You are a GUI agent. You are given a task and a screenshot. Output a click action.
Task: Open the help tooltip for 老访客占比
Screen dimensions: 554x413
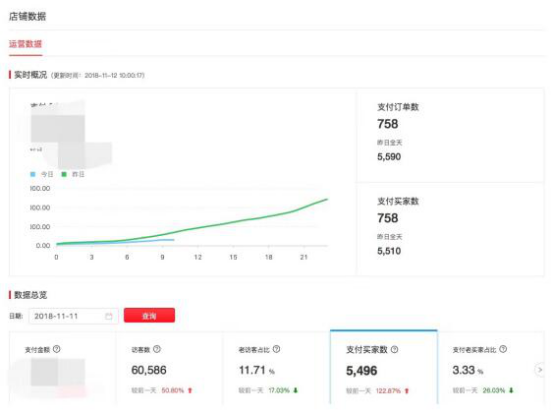click(x=277, y=349)
